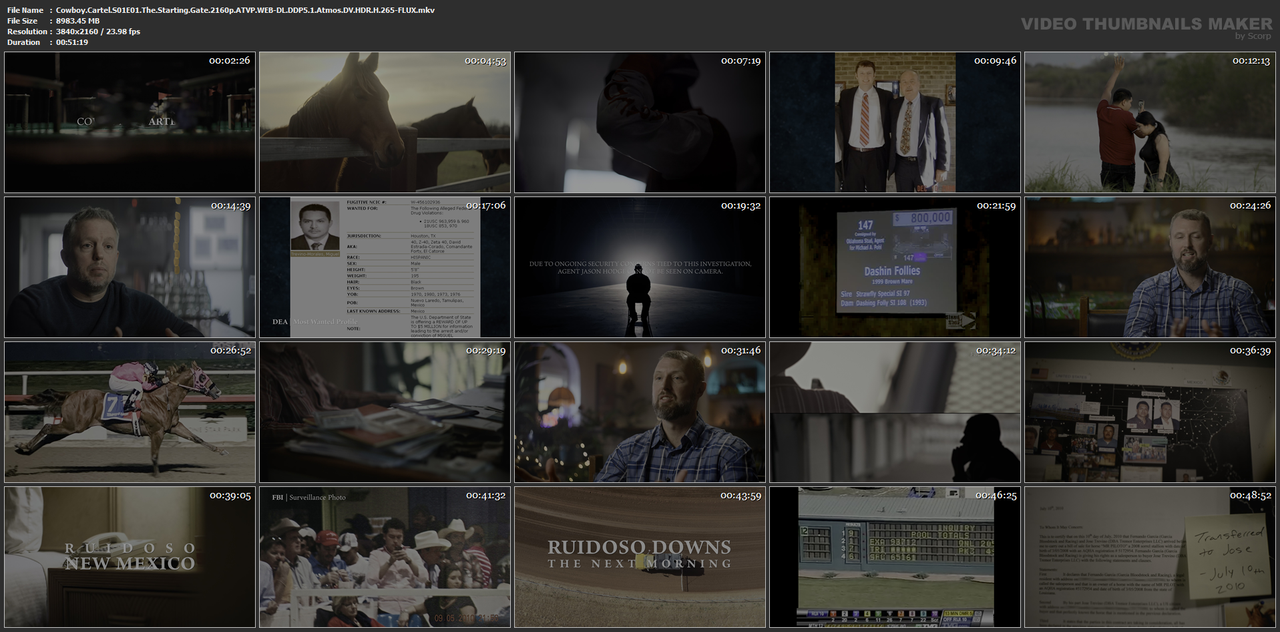Select the seated agent silhouette thumbnail 00:19:32
The height and width of the screenshot is (632, 1280).
[640, 267]
